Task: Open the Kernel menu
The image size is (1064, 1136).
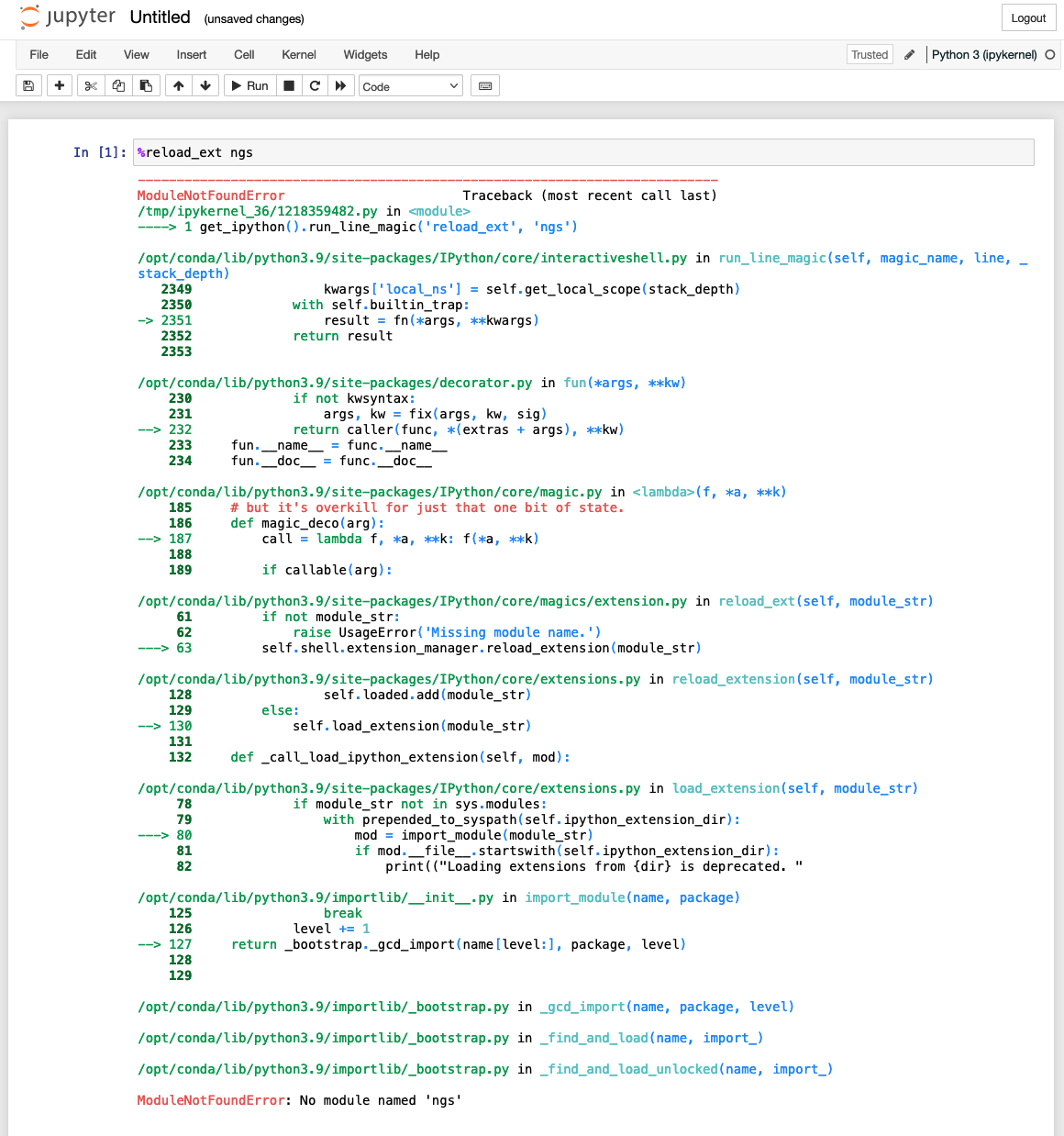Action: (x=298, y=54)
